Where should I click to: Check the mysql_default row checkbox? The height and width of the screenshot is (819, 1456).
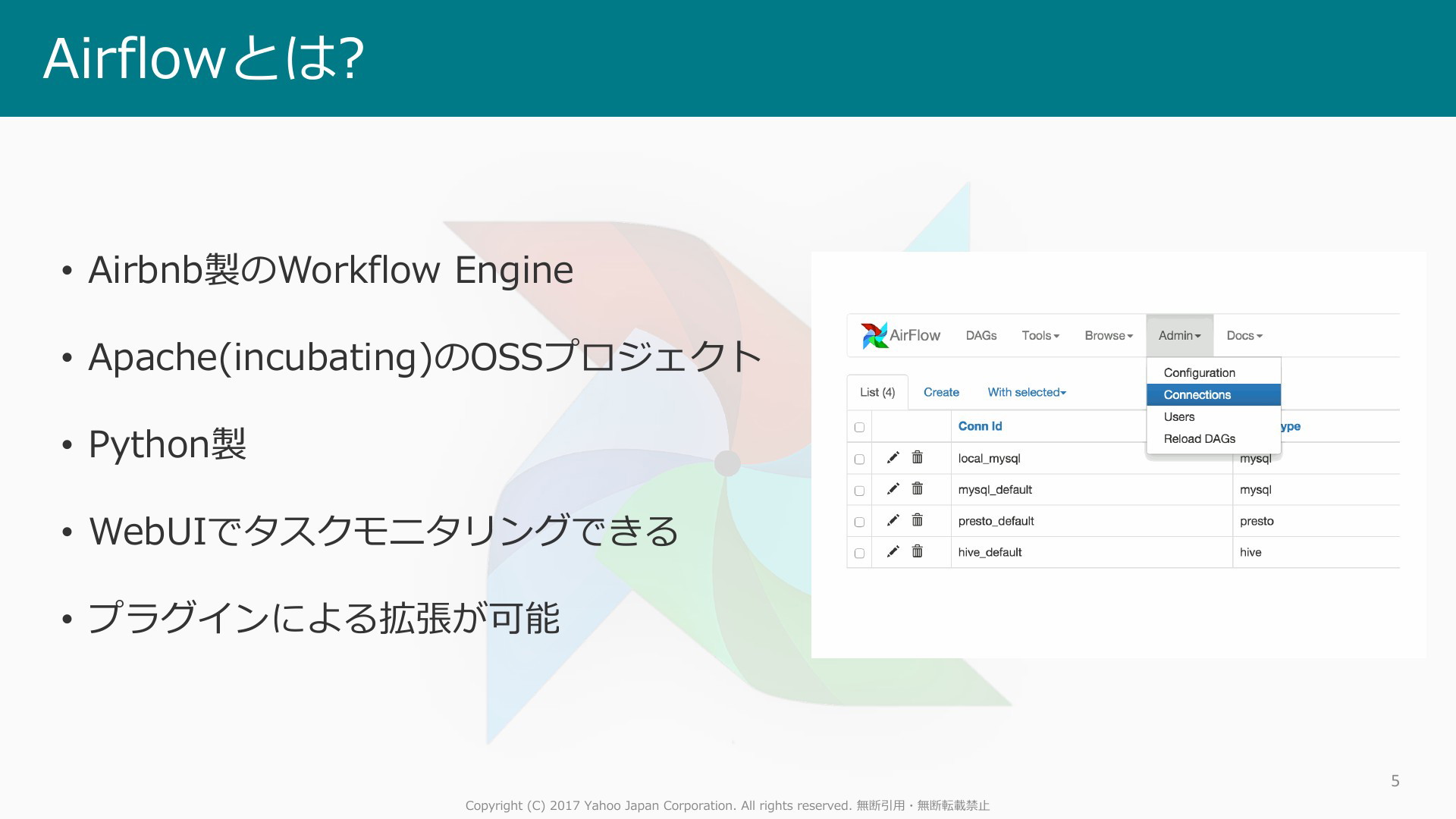[859, 491]
